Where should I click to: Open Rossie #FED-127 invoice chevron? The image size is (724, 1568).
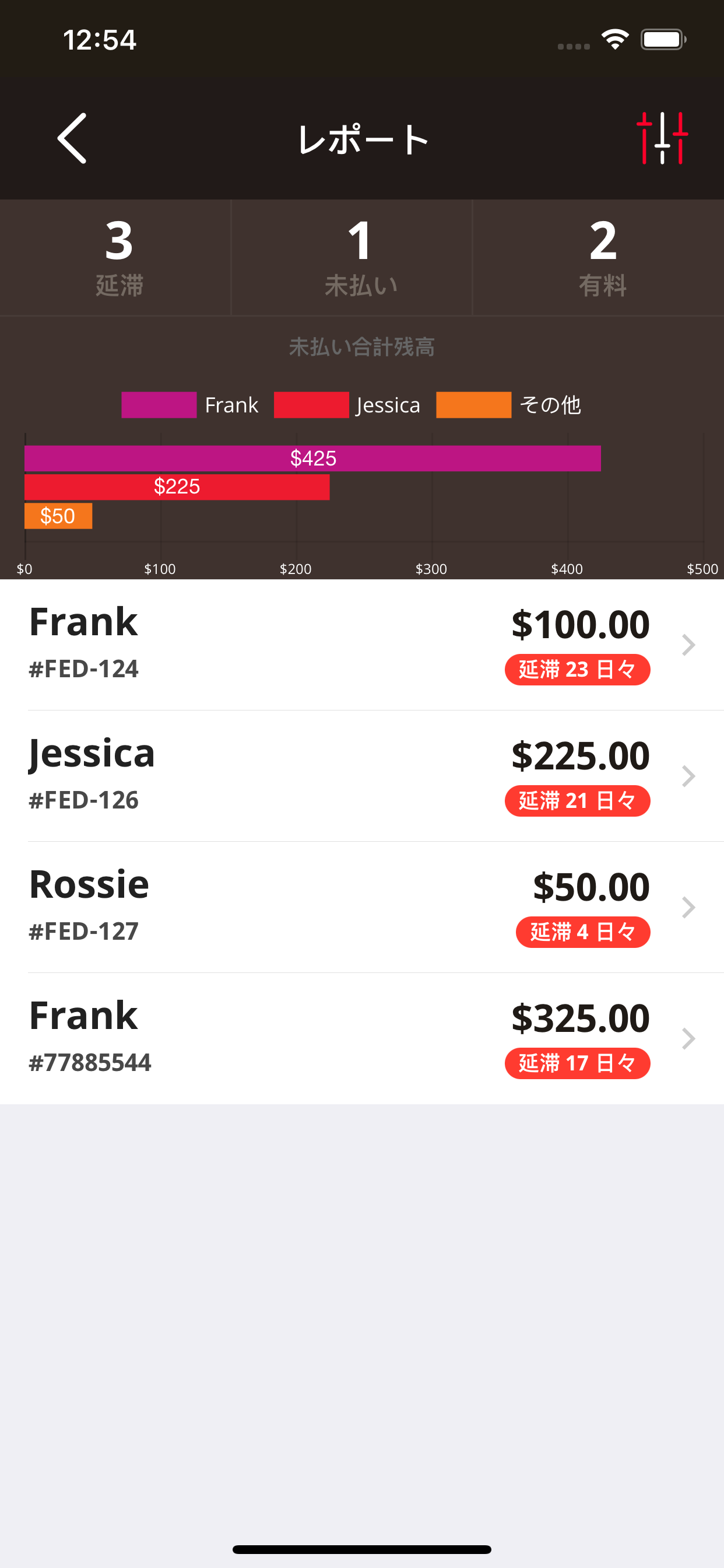[688, 908]
